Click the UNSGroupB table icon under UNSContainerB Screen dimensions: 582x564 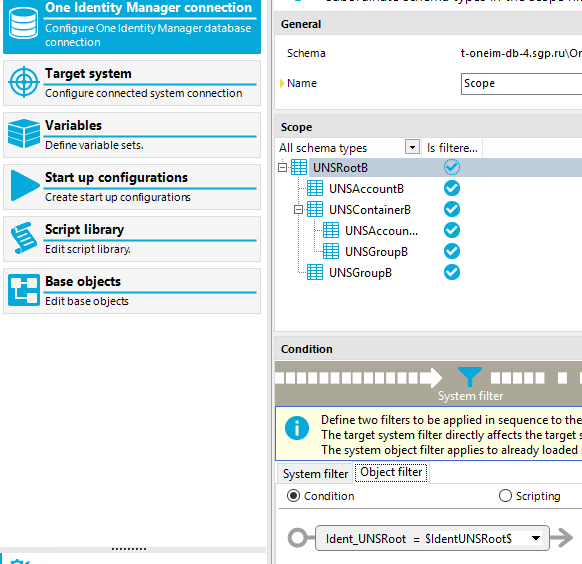(x=331, y=251)
